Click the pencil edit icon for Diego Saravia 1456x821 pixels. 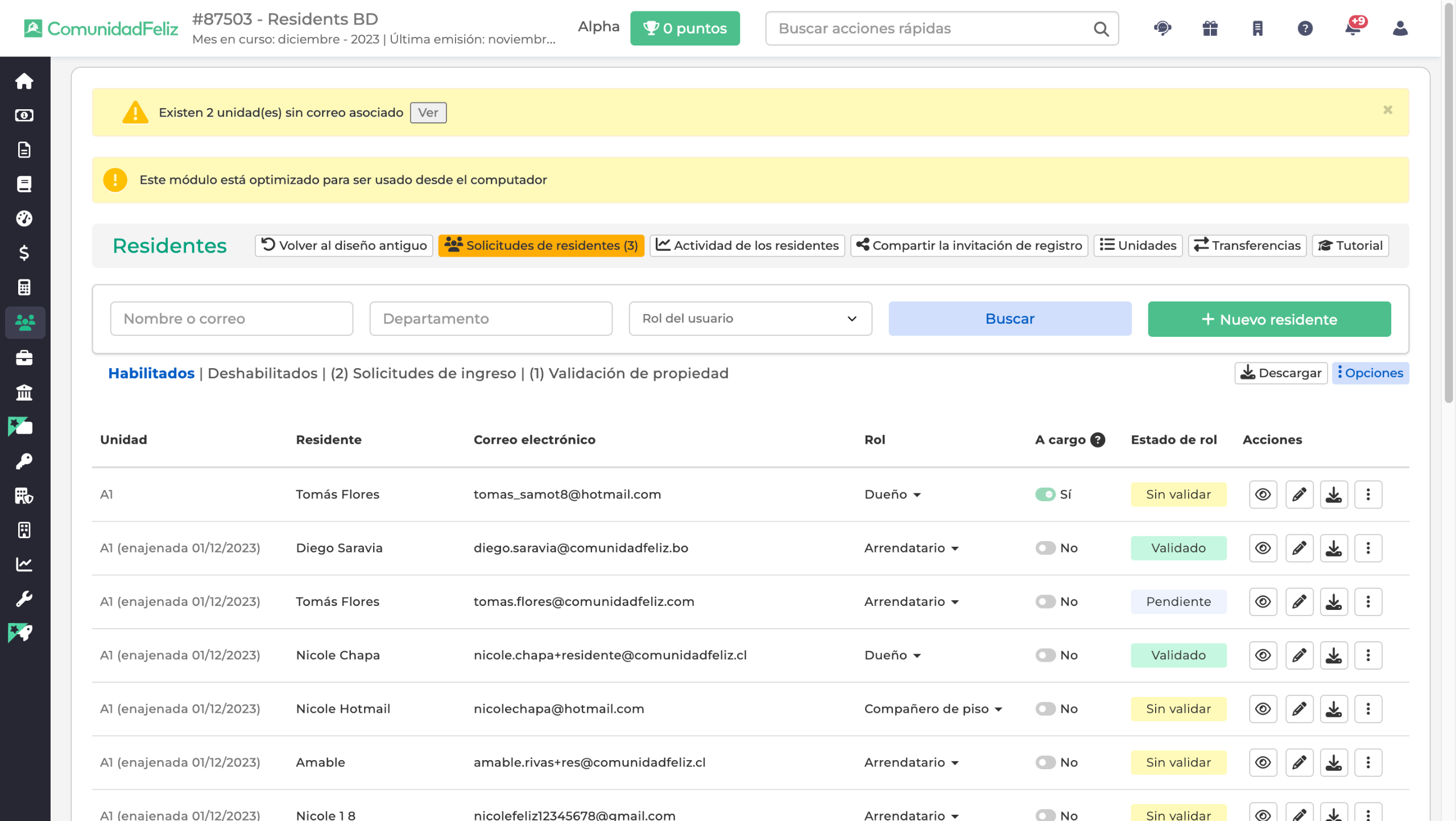click(x=1299, y=548)
